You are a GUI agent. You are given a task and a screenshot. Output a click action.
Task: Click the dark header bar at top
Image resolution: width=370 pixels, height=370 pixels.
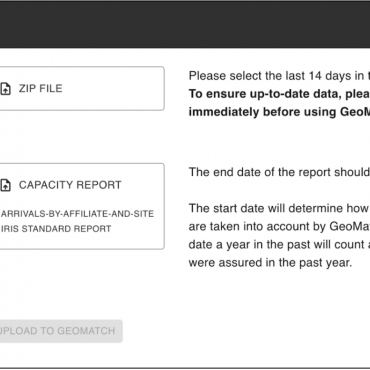pos(185,24)
